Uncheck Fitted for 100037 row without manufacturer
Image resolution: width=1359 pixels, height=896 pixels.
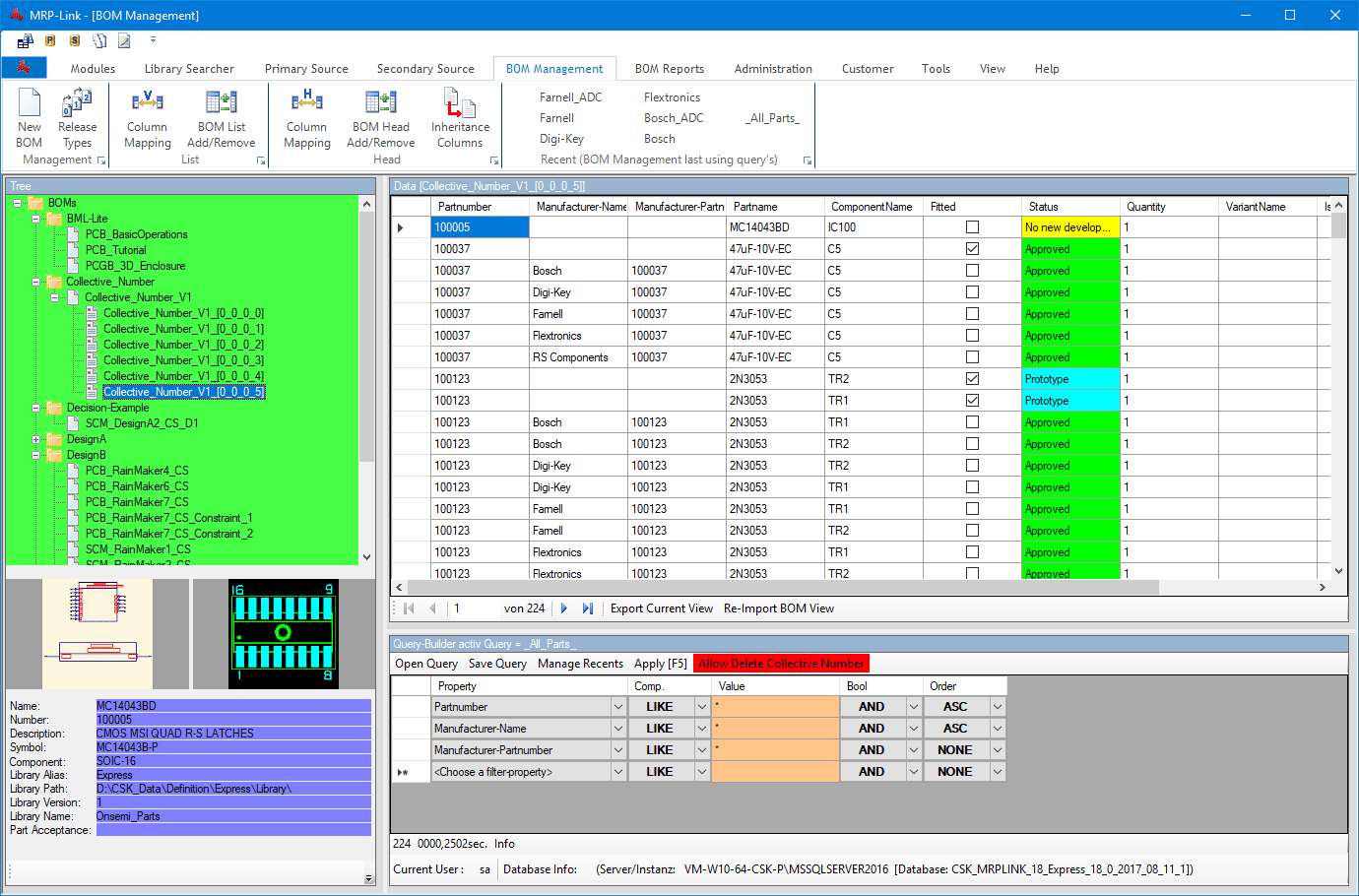972,249
